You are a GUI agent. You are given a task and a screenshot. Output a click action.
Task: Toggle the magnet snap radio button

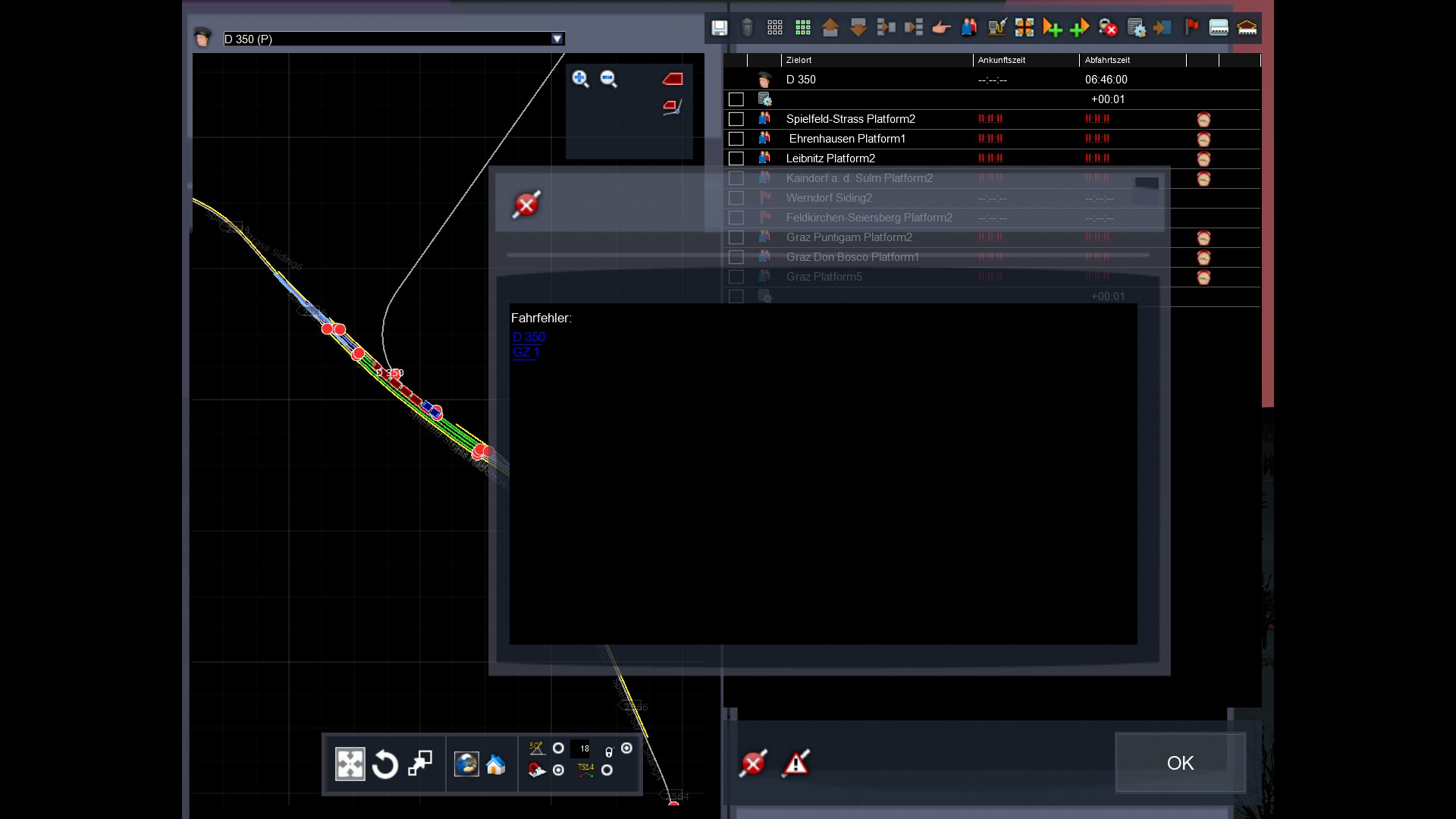click(x=558, y=770)
